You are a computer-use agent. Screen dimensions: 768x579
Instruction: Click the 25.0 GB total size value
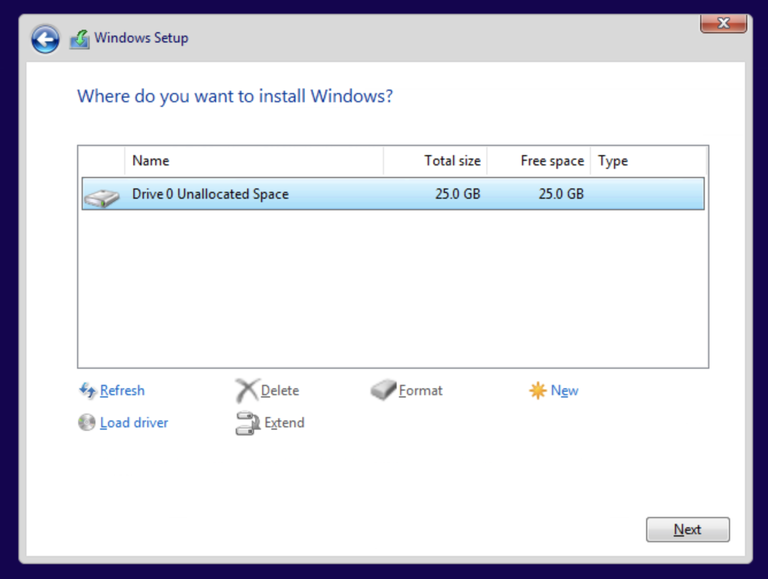tap(457, 194)
